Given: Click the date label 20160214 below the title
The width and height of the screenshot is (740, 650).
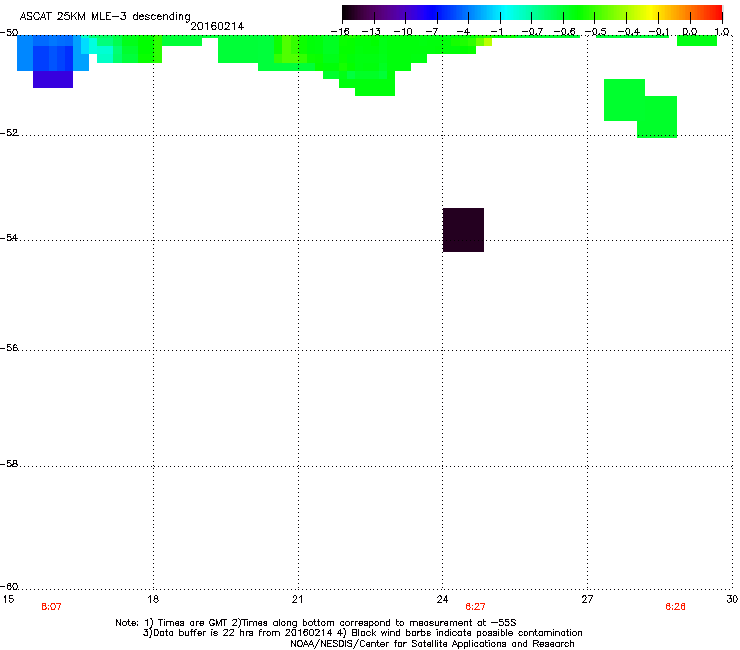Looking at the screenshot, I should [x=217, y=26].
